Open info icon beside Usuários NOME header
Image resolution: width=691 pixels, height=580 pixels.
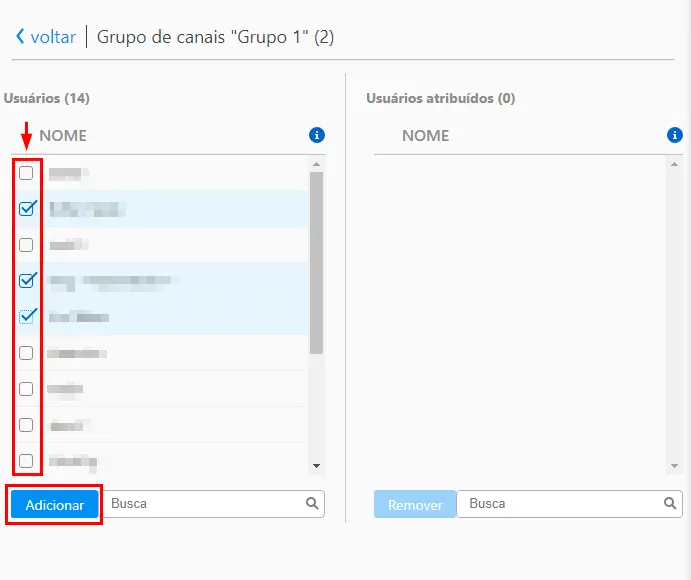point(317,135)
